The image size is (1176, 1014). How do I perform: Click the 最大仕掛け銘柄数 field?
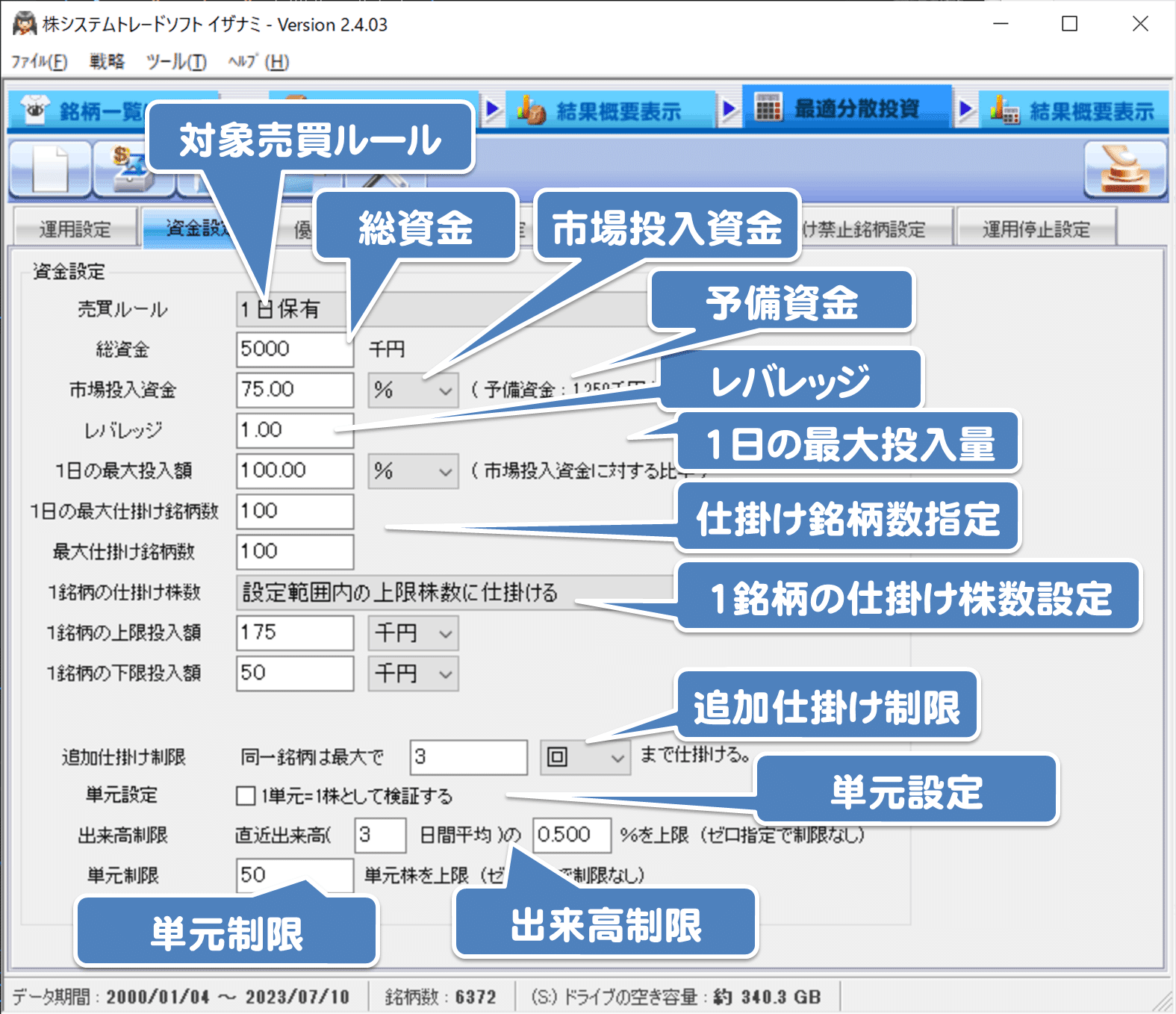pos(295,552)
